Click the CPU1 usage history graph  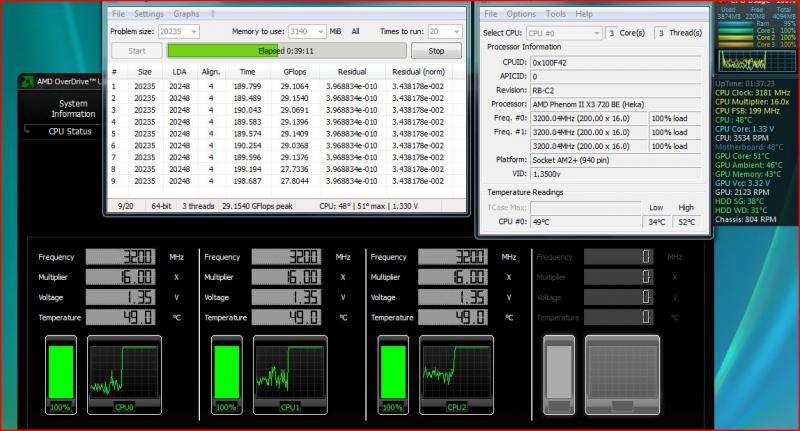coord(290,375)
